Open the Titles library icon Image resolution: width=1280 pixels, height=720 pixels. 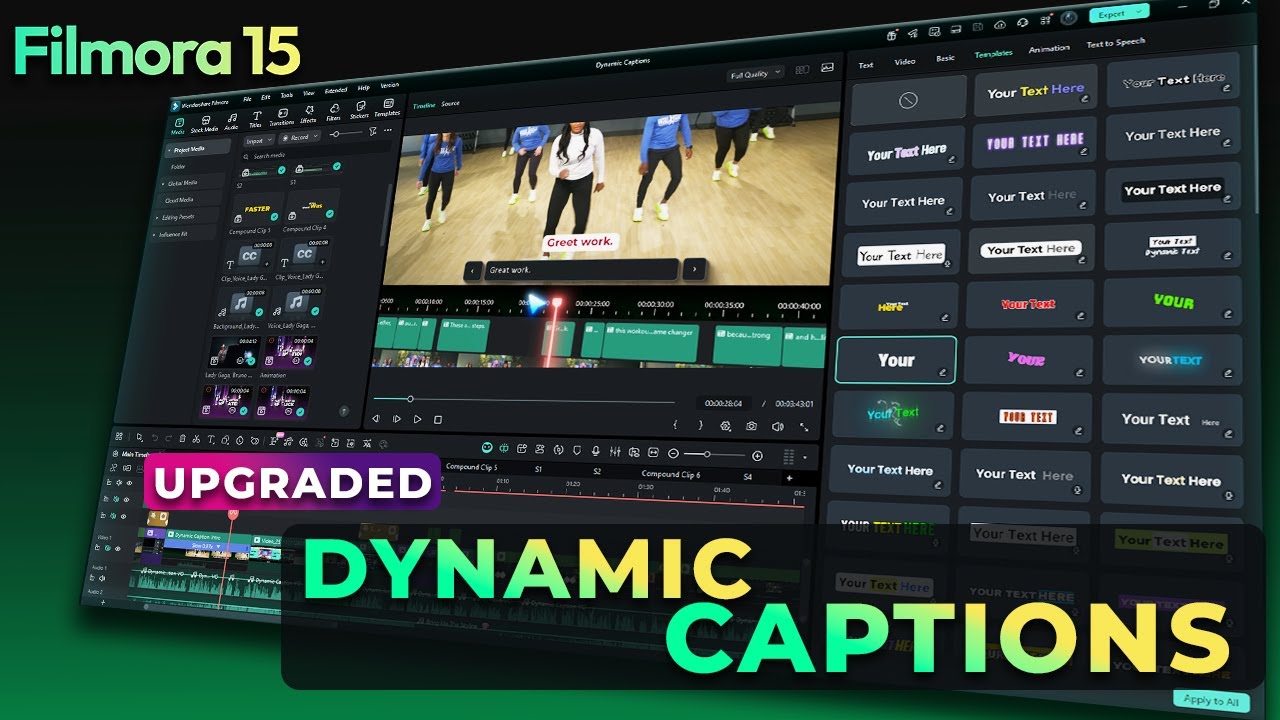[x=257, y=115]
